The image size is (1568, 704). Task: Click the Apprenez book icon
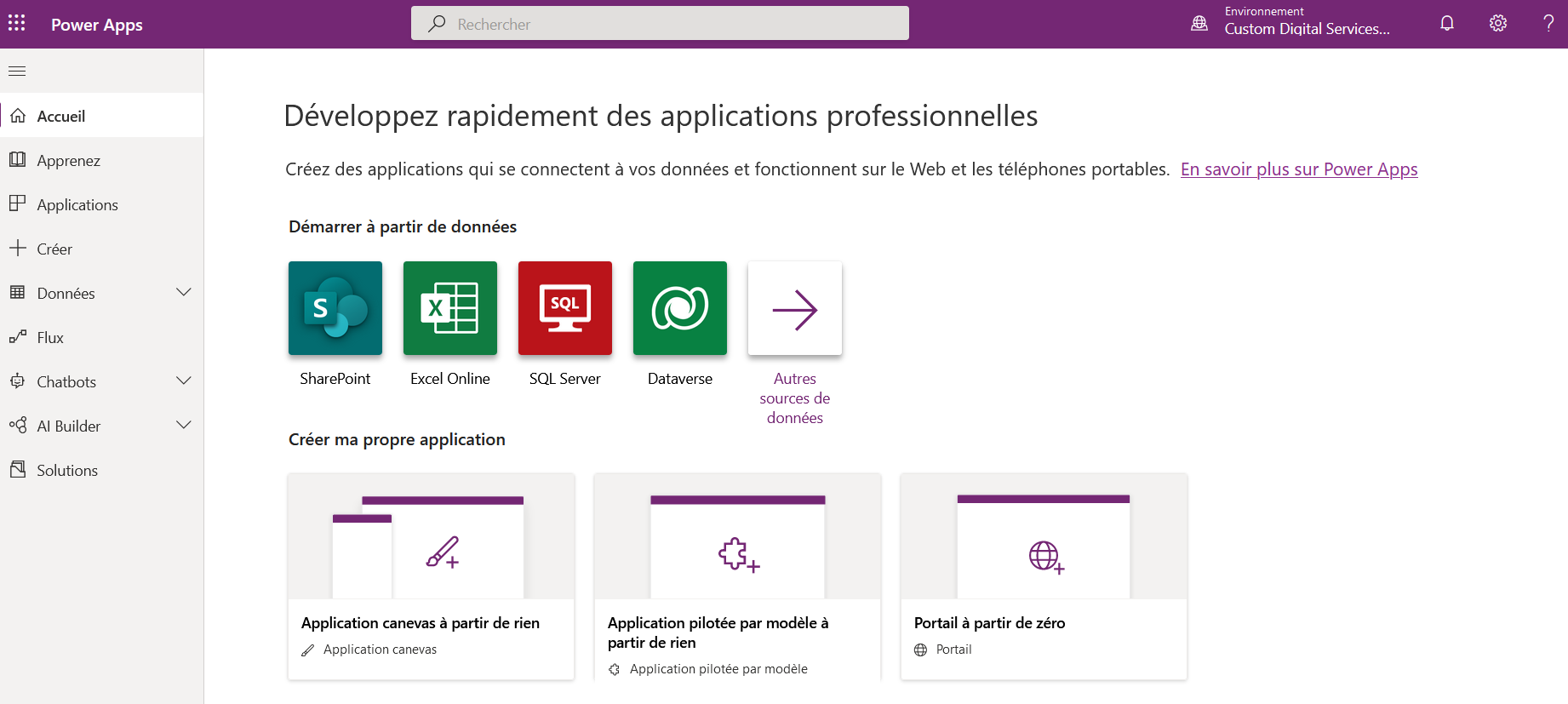[x=18, y=159]
